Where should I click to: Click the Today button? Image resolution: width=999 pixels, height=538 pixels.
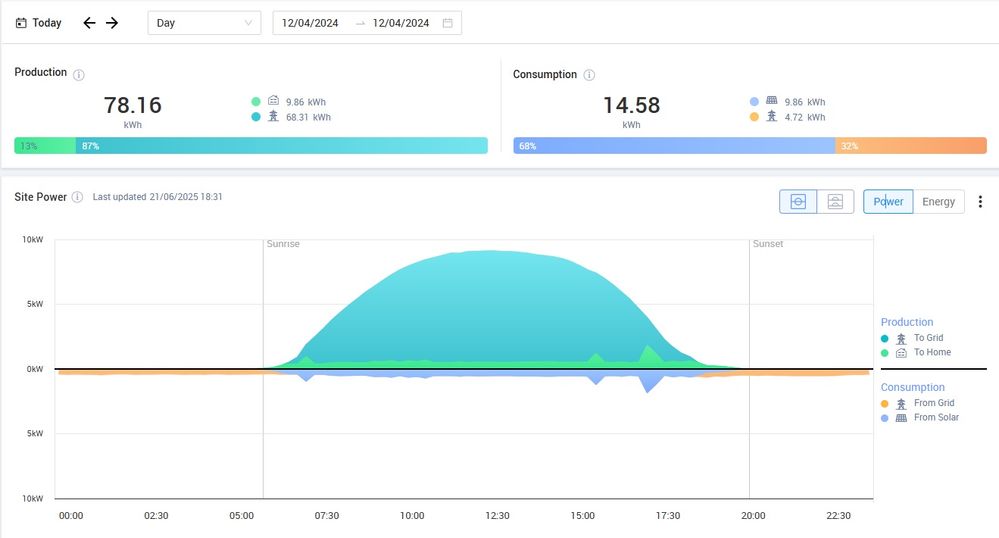[x=46, y=23]
